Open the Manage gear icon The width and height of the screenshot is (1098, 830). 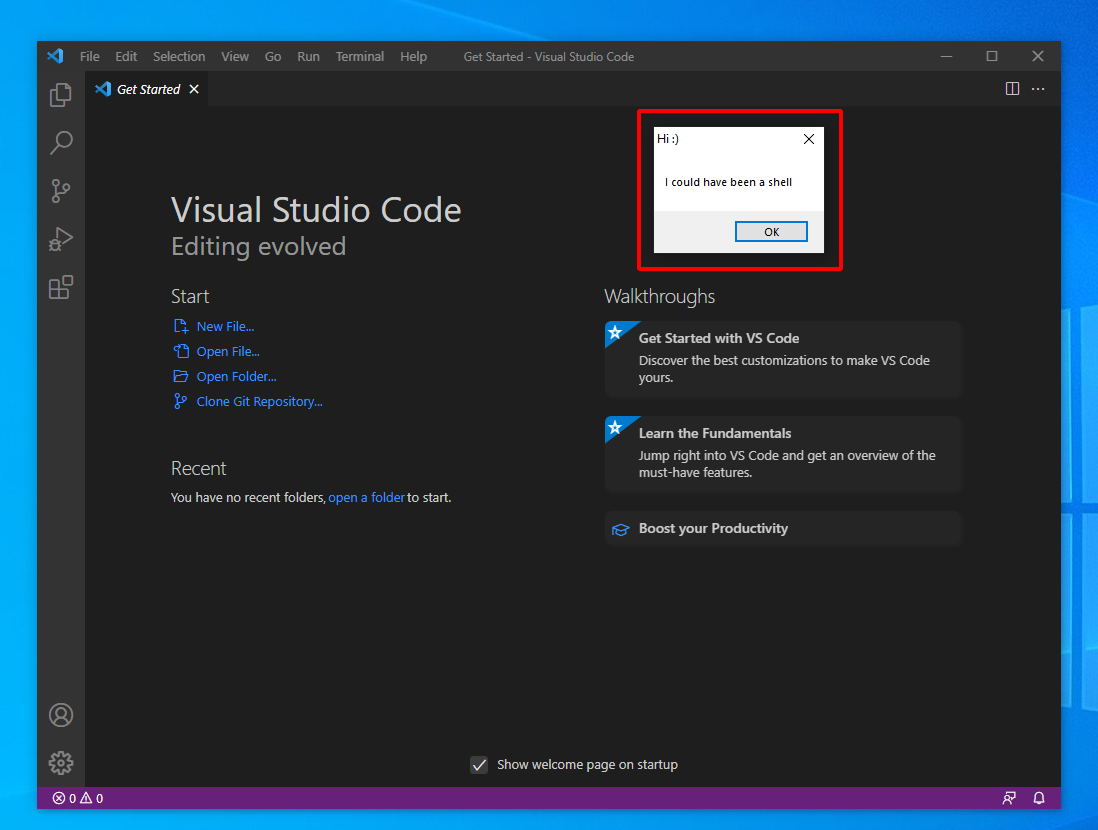pos(61,763)
